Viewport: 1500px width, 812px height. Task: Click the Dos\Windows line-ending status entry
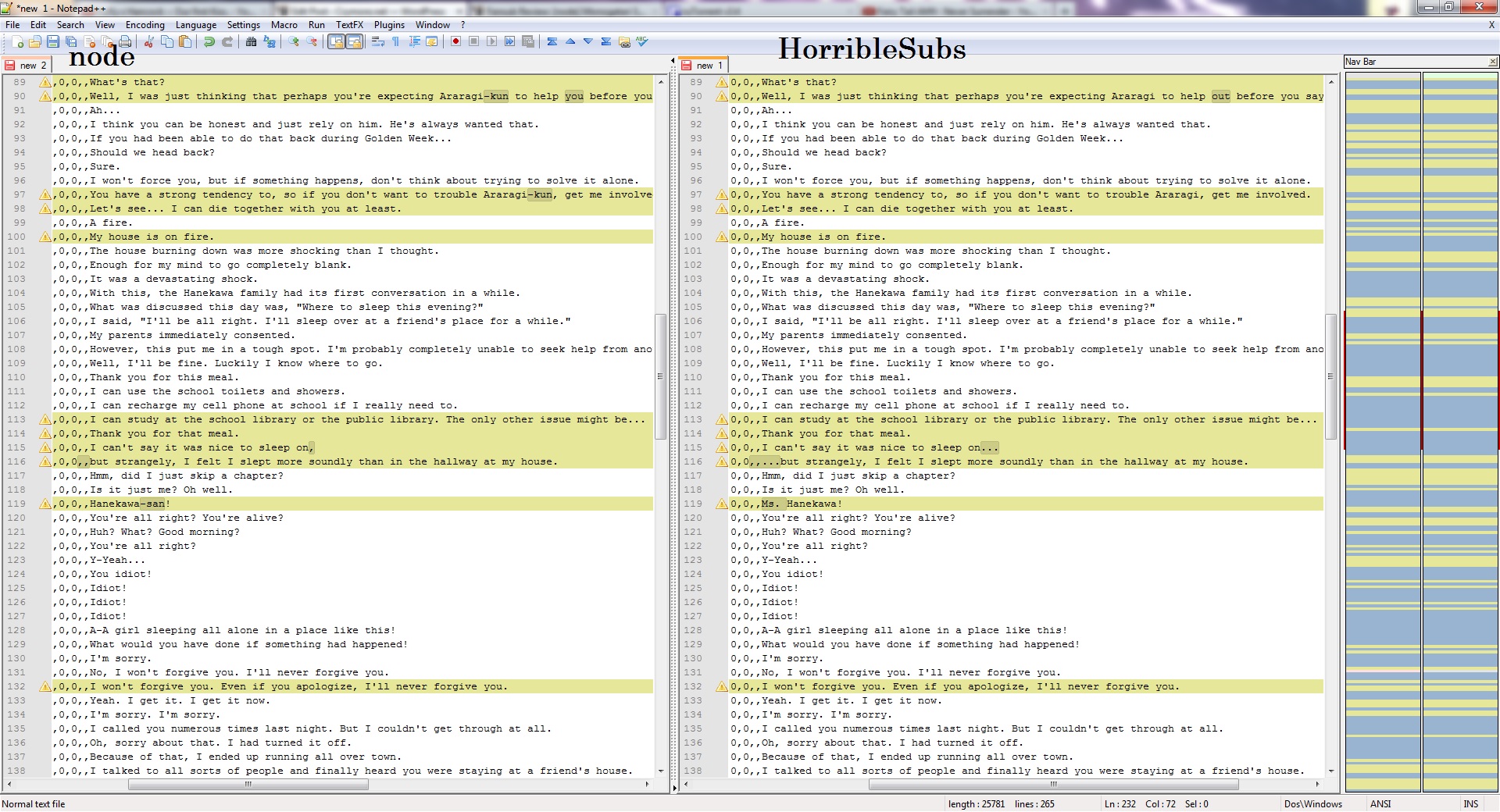[x=1313, y=803]
